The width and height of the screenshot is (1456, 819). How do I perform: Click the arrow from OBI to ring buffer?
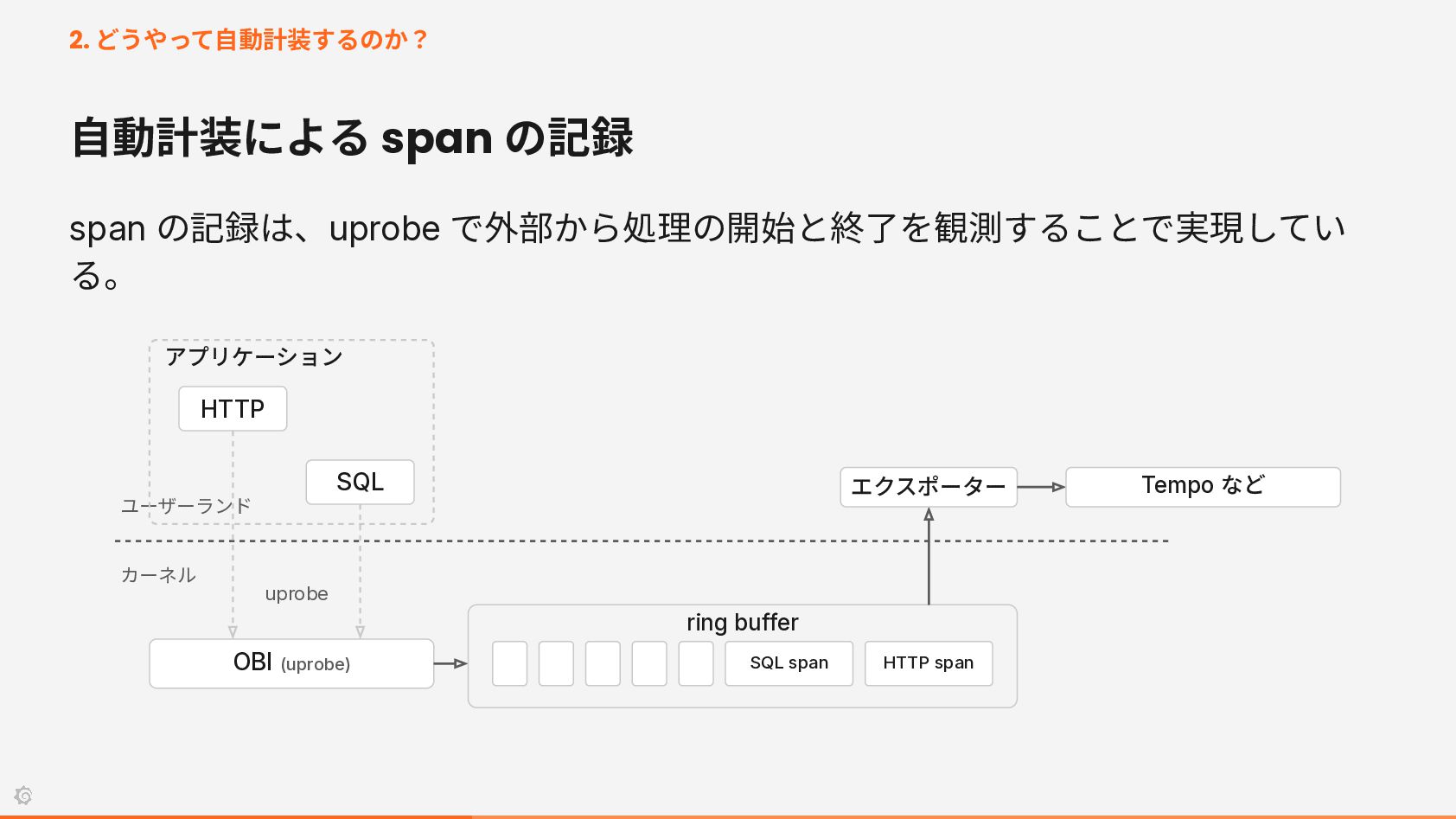(450, 663)
